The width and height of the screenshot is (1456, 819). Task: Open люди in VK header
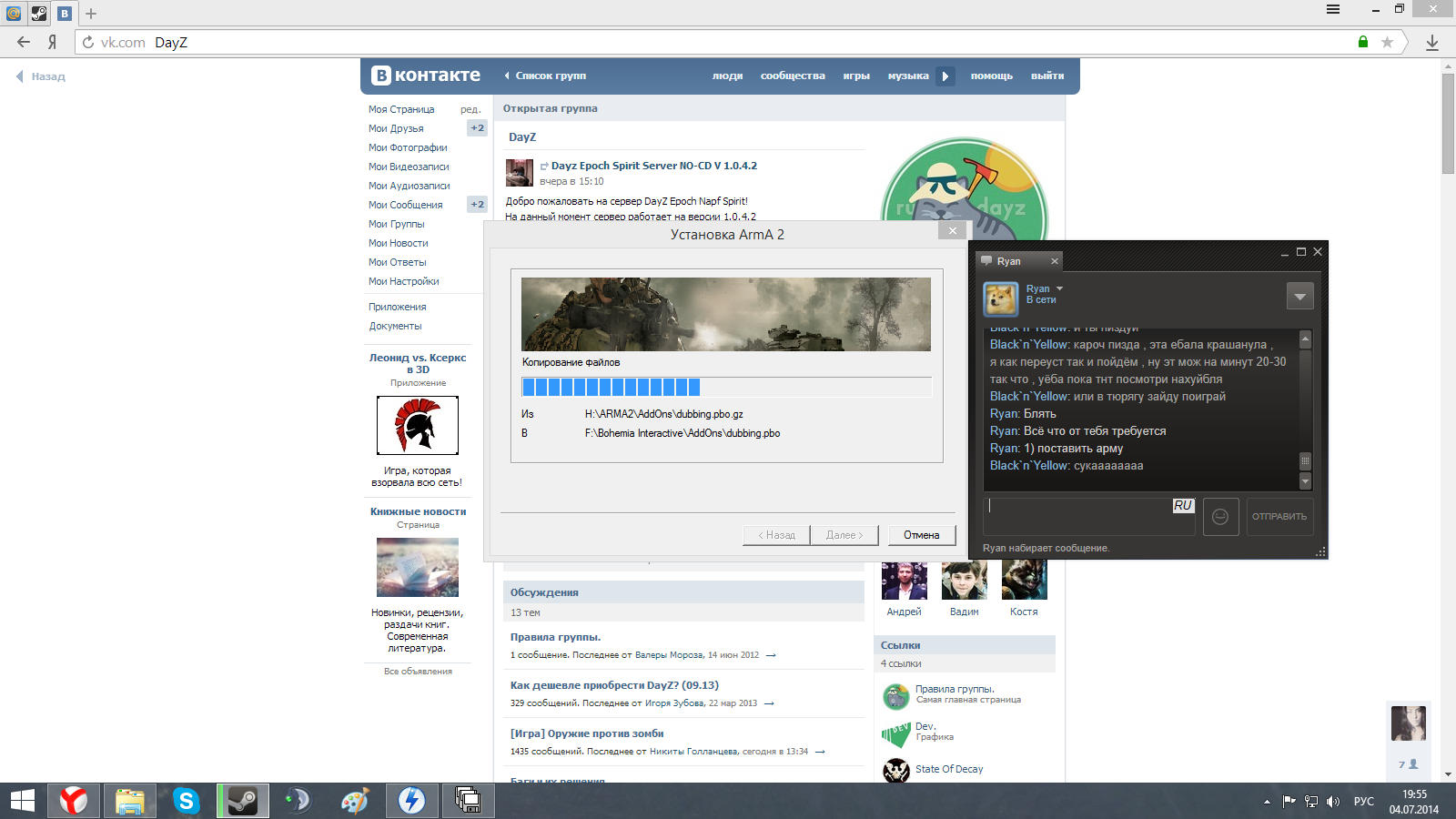[x=727, y=76]
